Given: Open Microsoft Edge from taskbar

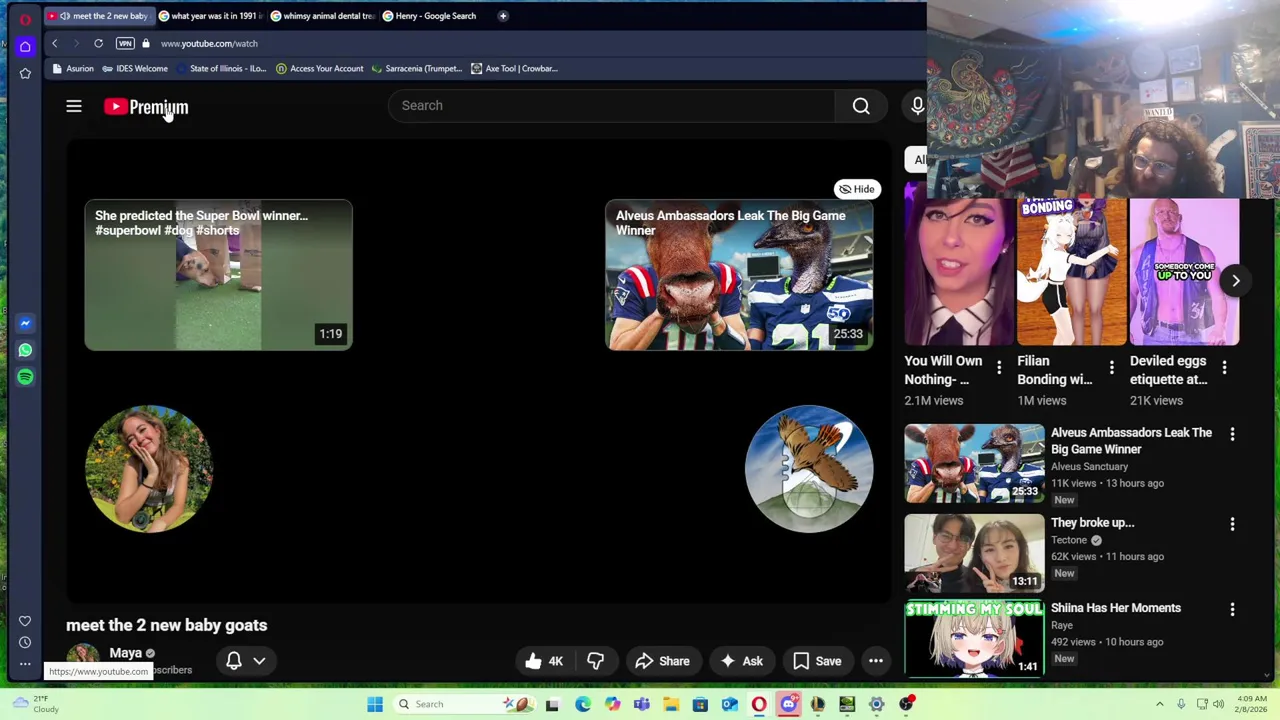Looking at the screenshot, I should point(583,704).
